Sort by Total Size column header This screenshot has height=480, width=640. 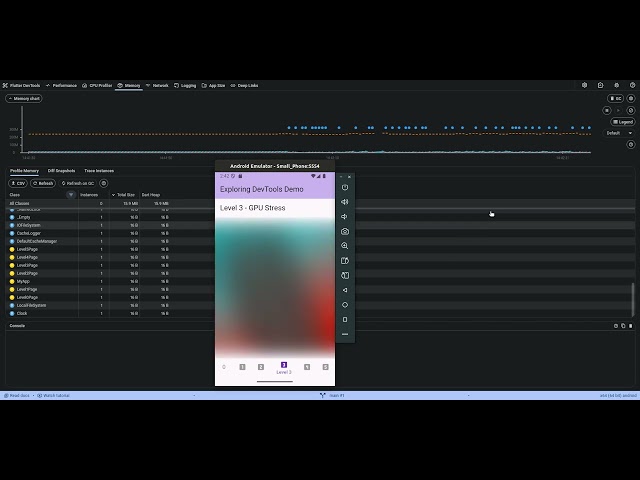pyautogui.click(x=123, y=195)
